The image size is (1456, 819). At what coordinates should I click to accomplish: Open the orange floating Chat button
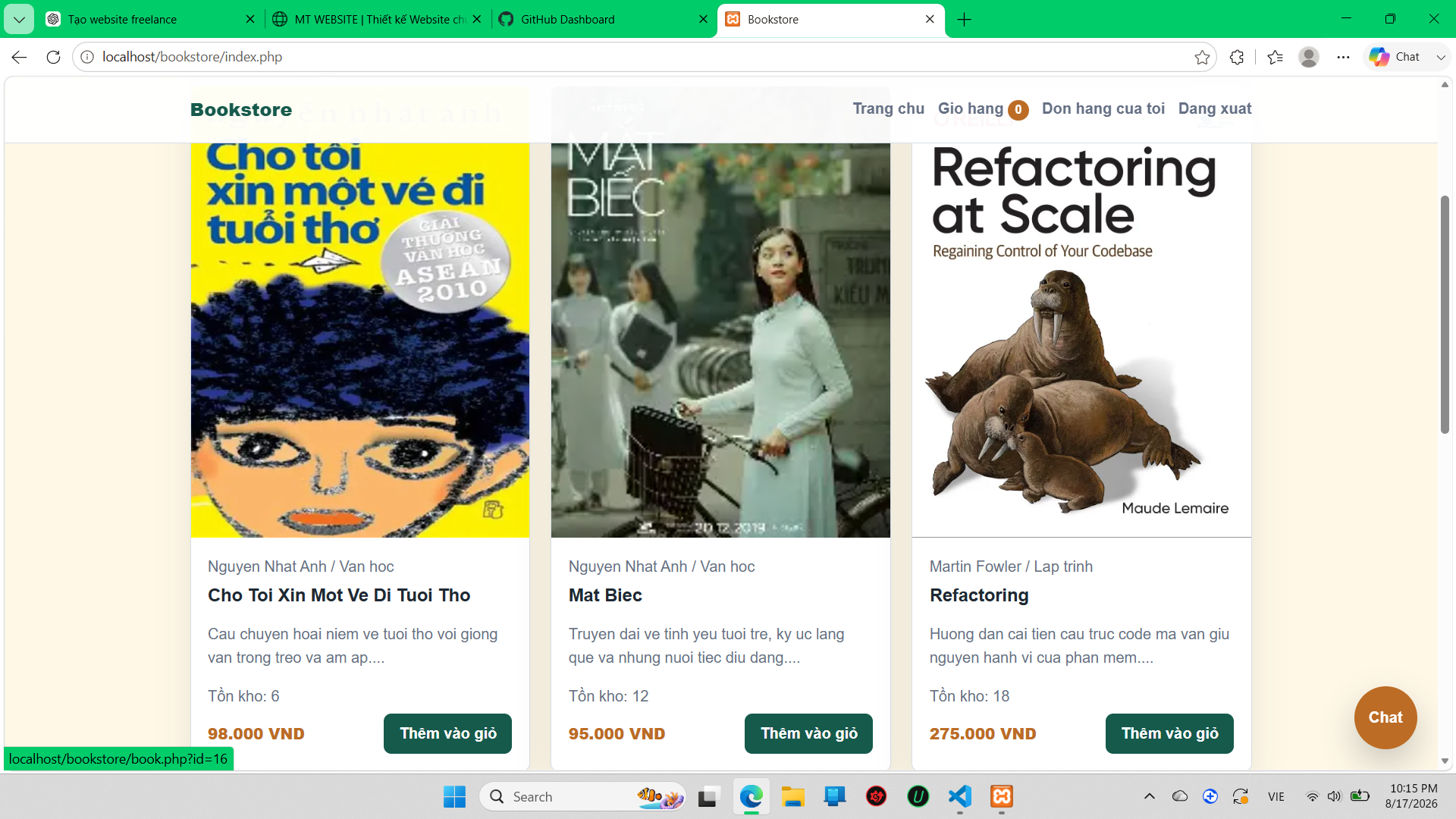pyautogui.click(x=1385, y=717)
